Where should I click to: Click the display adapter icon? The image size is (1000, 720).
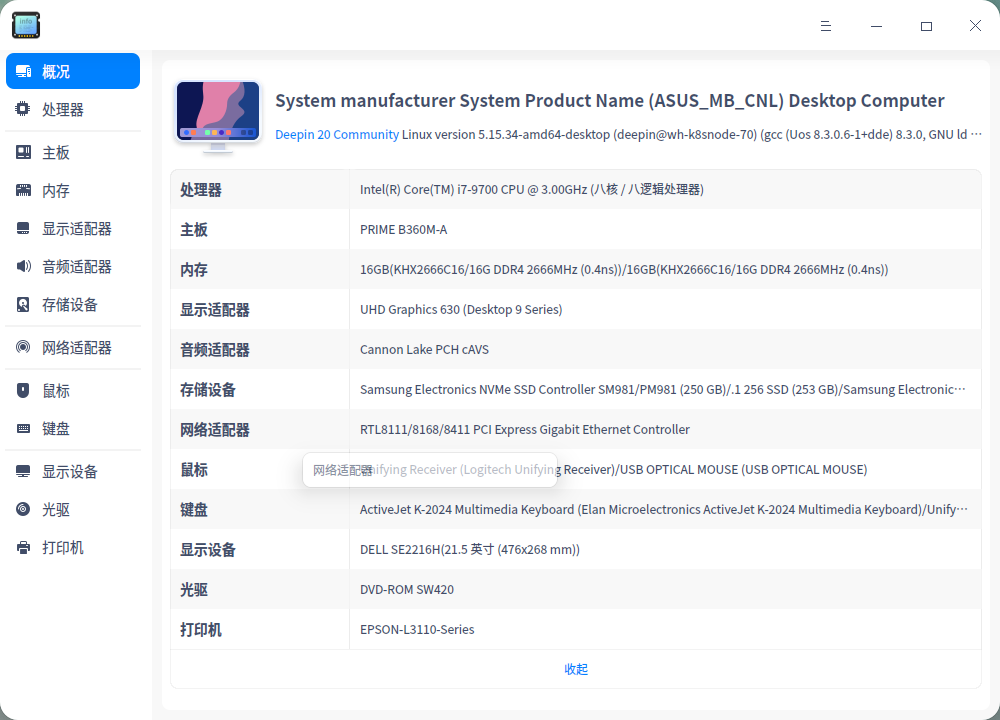pyautogui.click(x=23, y=228)
